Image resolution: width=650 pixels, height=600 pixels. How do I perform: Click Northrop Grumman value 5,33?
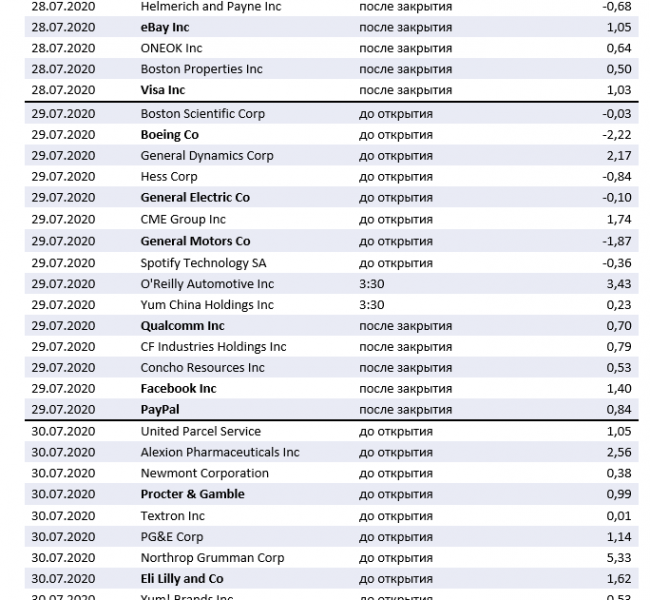[619, 558]
